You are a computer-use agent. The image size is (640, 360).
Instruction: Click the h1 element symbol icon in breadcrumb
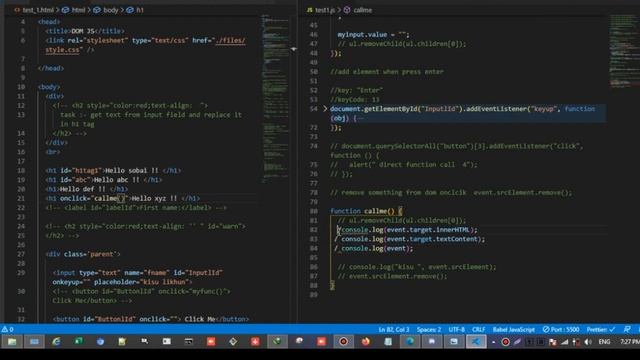130,10
